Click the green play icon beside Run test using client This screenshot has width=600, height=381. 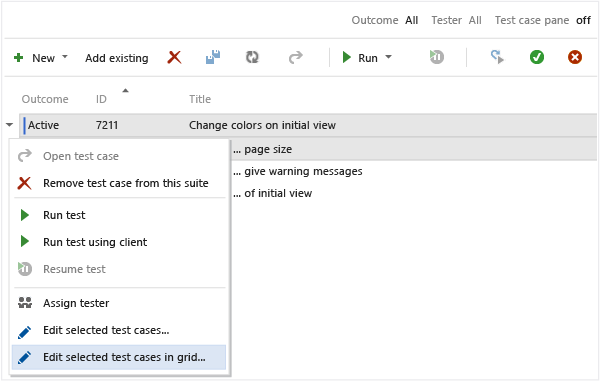coord(24,241)
